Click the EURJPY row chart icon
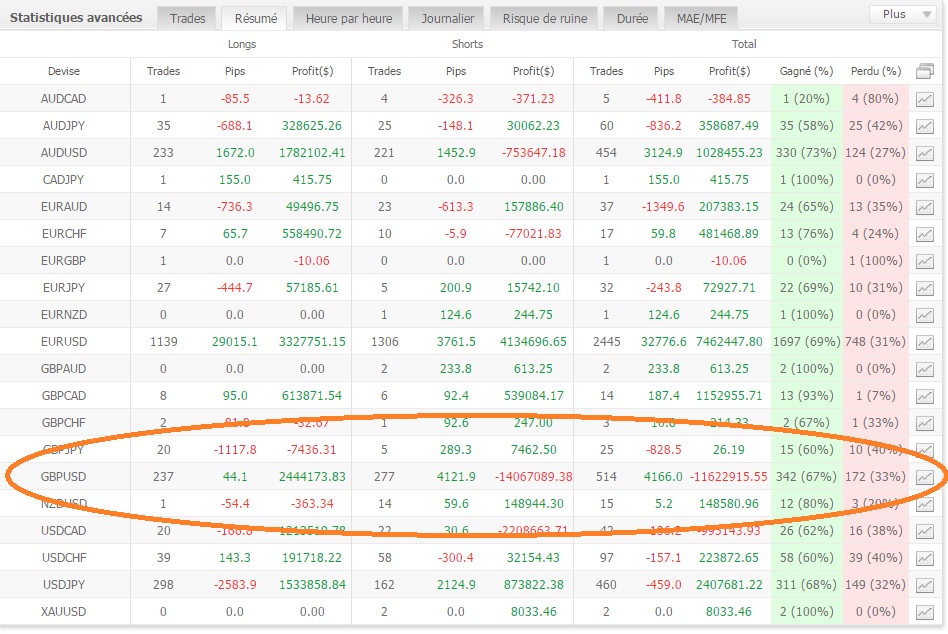The height and width of the screenshot is (634, 948). click(925, 288)
